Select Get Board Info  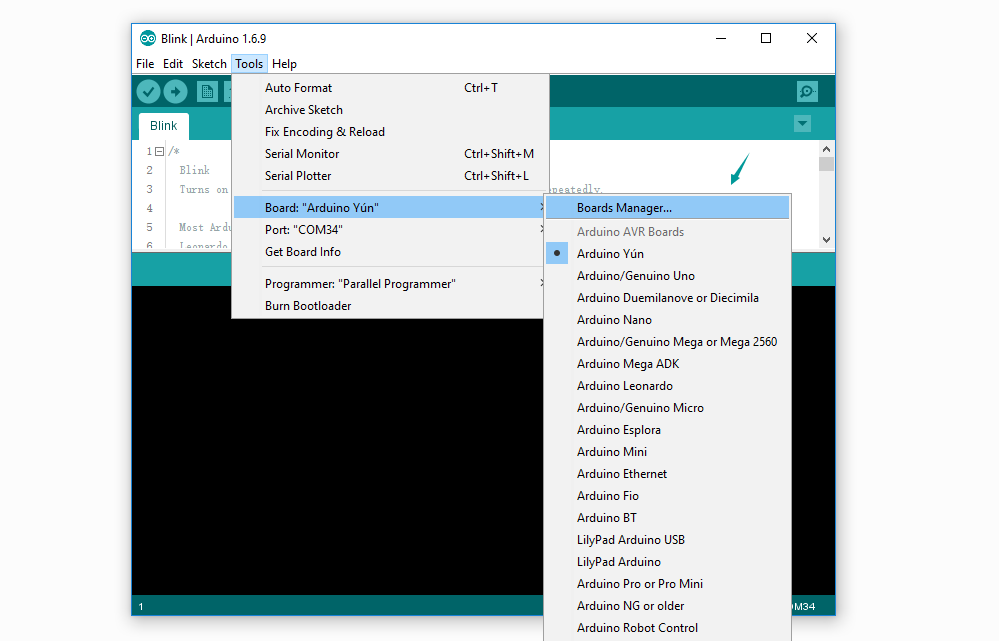coord(391,252)
